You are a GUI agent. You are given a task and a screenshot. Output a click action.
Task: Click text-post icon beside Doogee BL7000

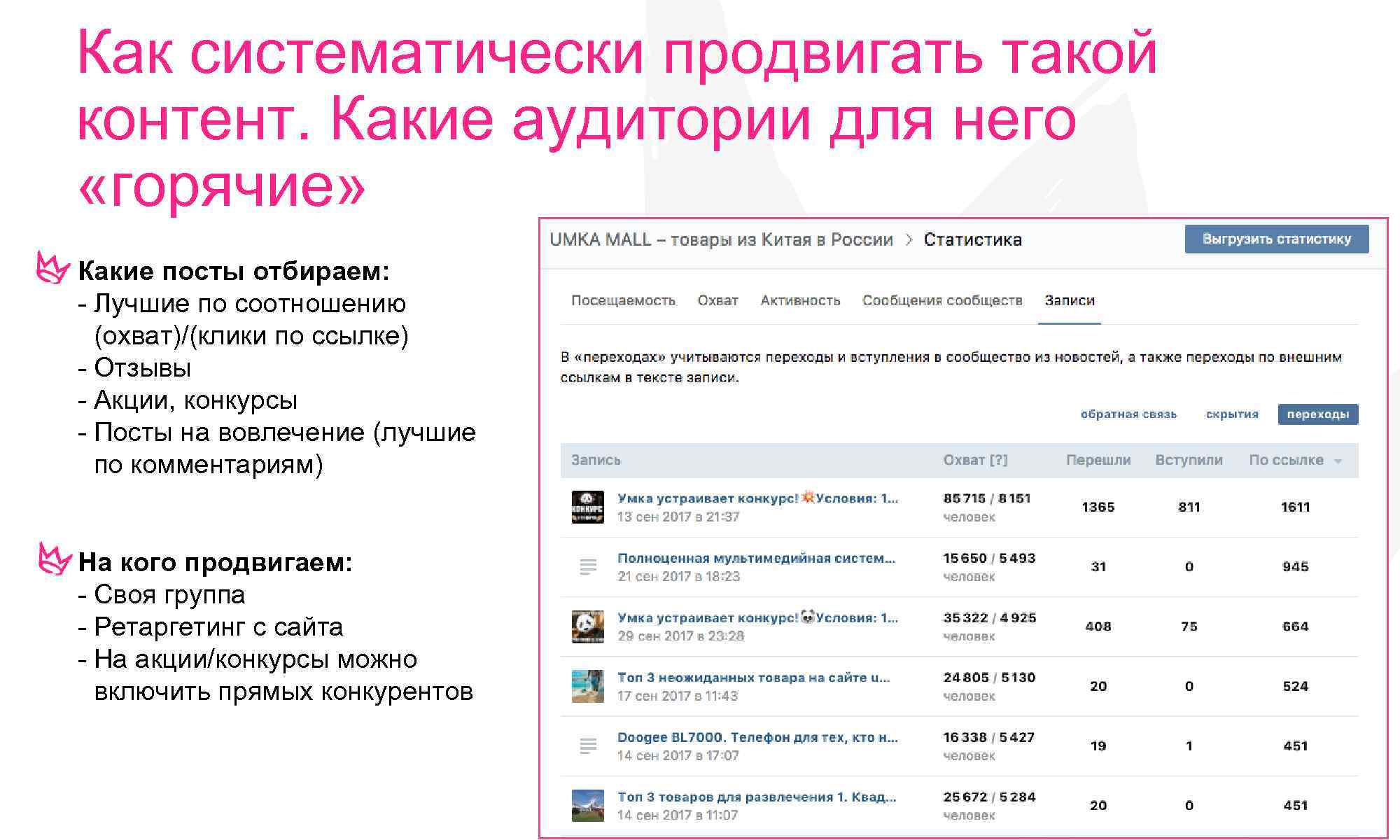point(588,746)
